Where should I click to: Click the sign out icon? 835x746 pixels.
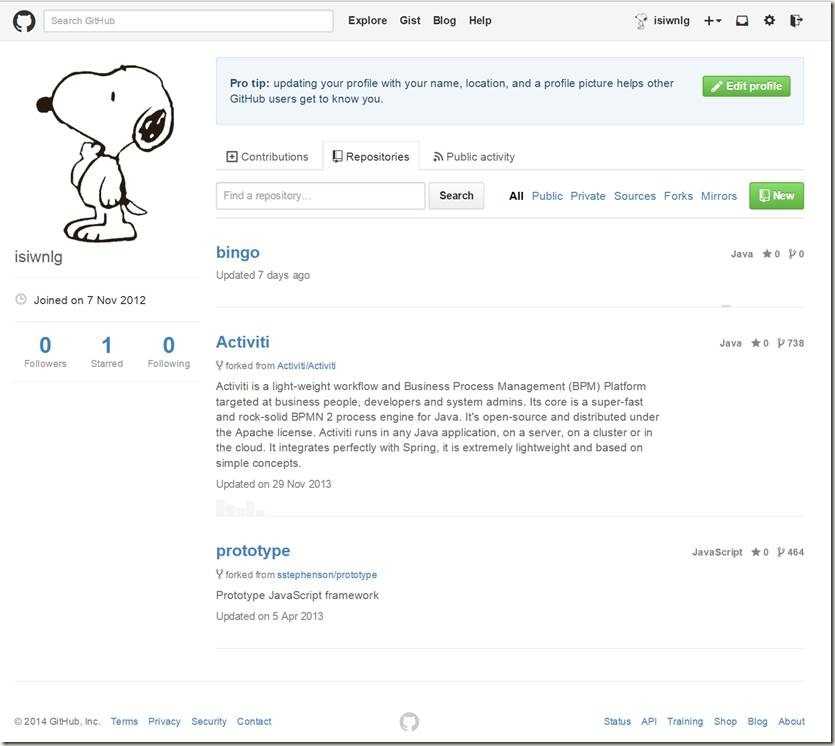click(x=796, y=21)
